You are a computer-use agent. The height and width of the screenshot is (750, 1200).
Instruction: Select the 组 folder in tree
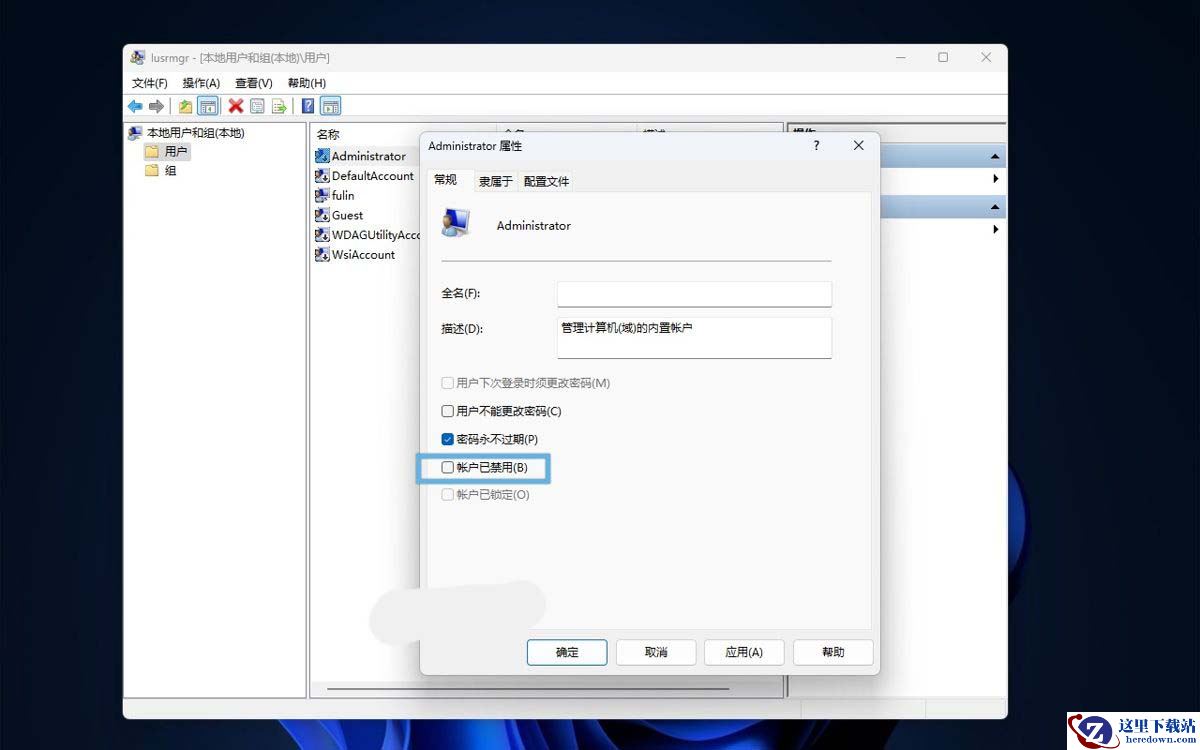click(x=160, y=170)
